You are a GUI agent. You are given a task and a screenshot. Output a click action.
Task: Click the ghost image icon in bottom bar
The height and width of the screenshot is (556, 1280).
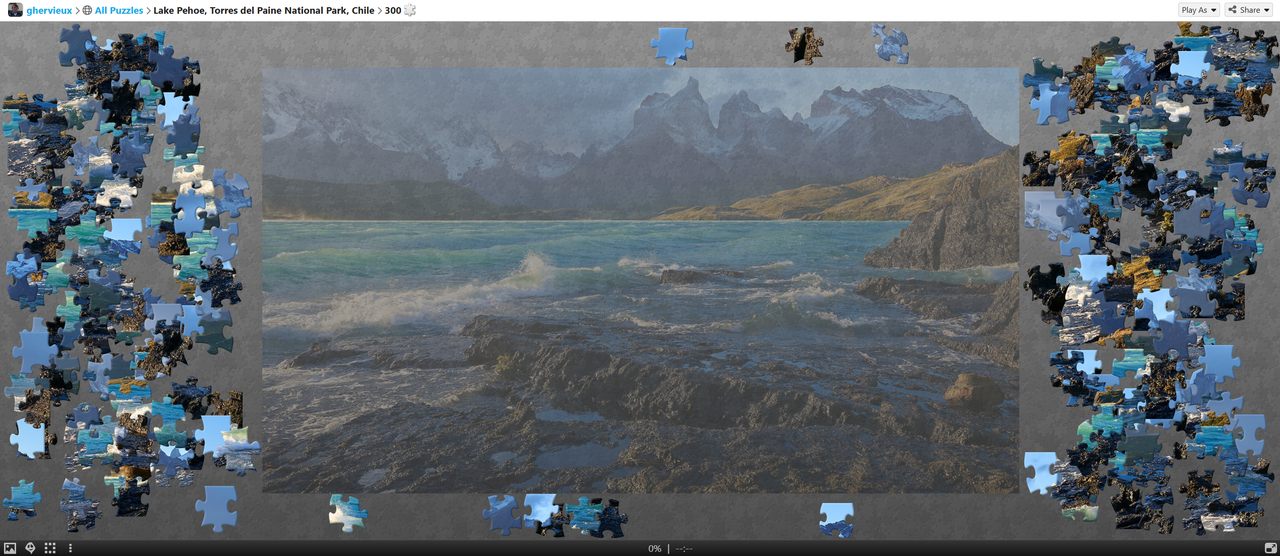30,548
